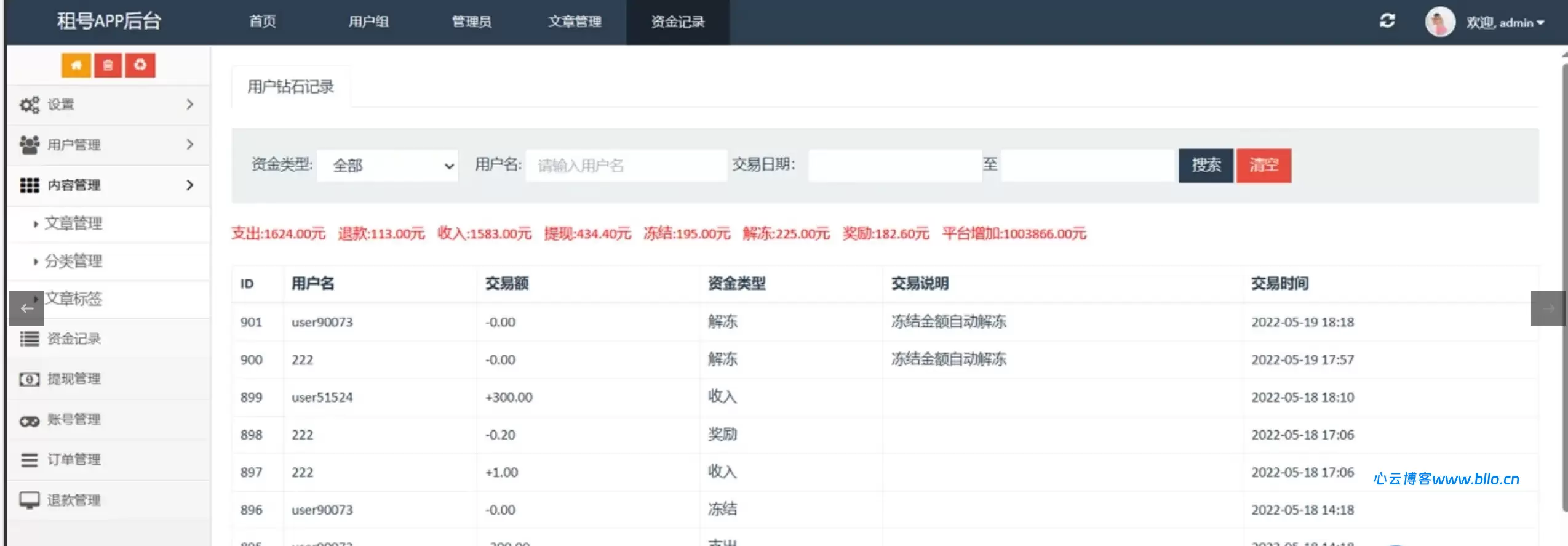
Task: Click the red recycle icon button
Action: pyautogui.click(x=140, y=65)
